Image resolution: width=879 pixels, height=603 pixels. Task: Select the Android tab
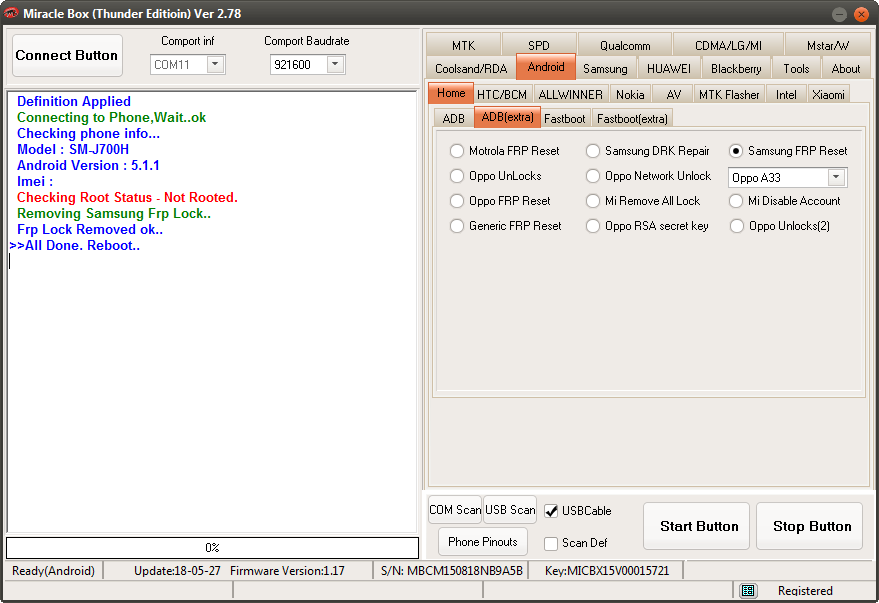pos(546,67)
